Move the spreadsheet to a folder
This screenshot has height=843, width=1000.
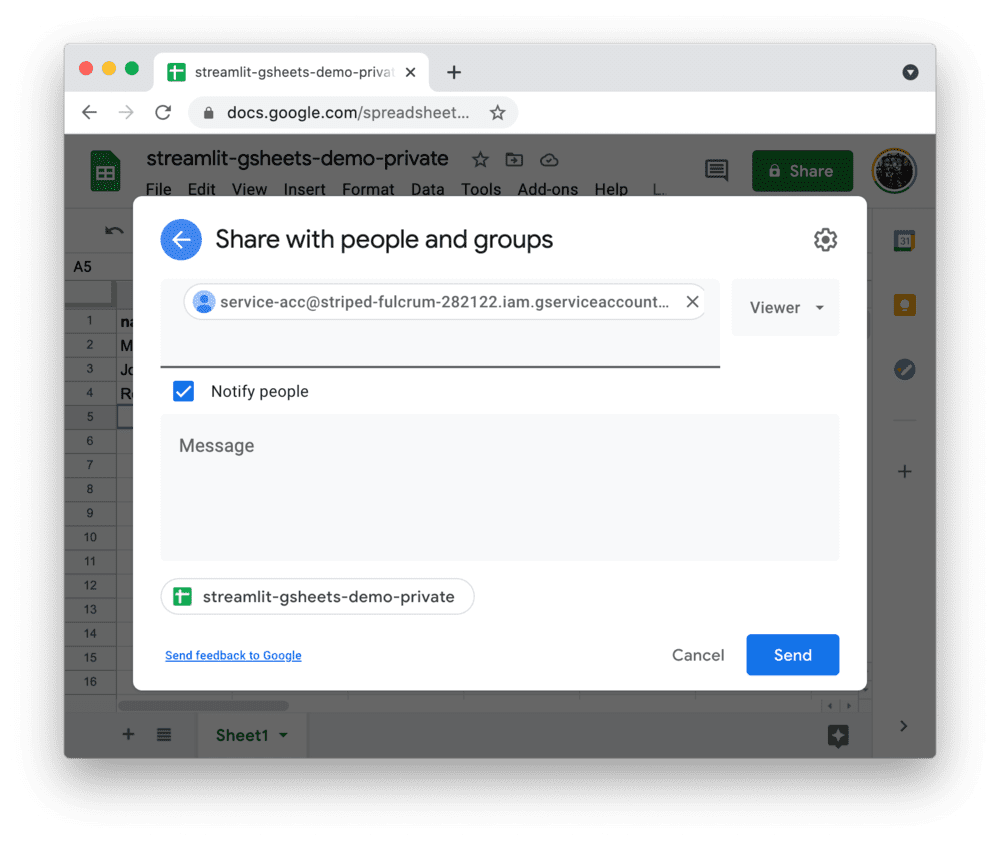click(x=514, y=160)
